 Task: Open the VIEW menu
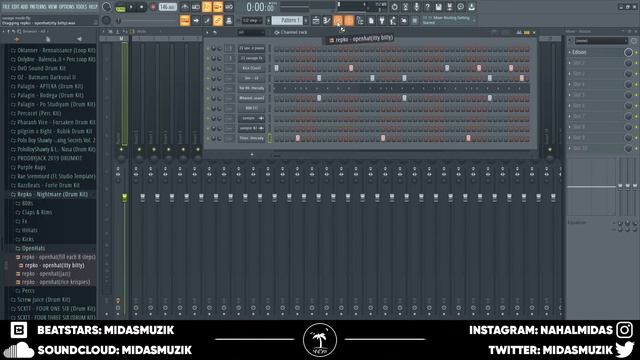point(53,7)
